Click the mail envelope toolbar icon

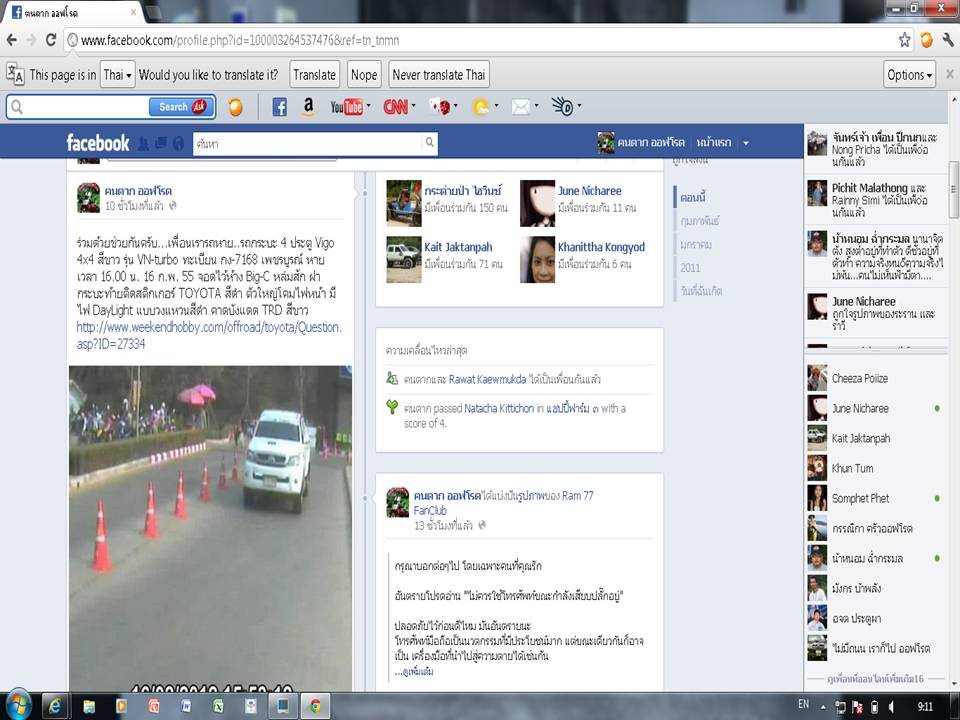[520, 107]
